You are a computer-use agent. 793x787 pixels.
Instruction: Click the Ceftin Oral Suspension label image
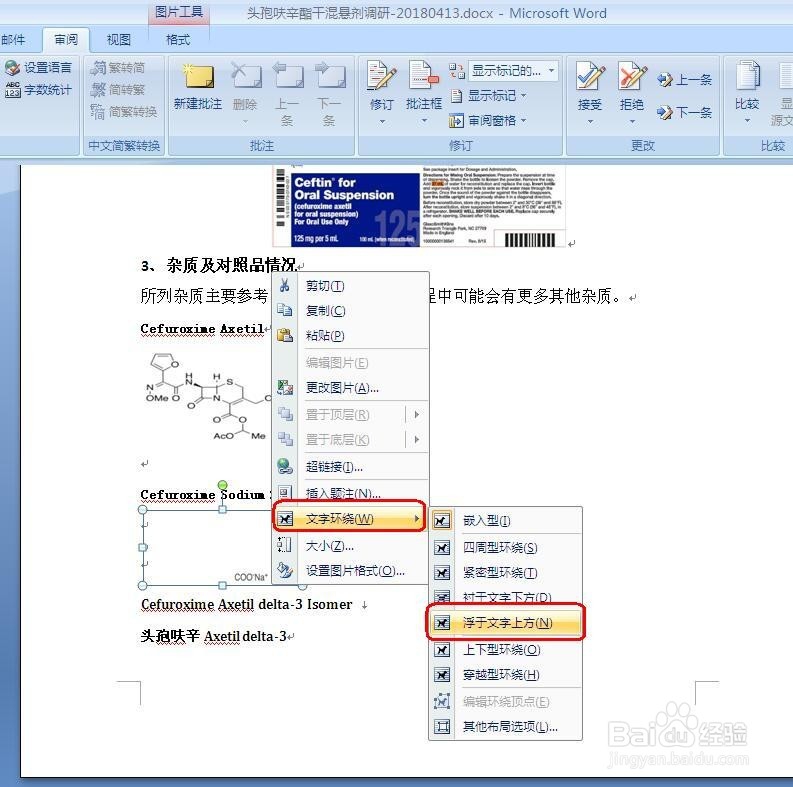(x=419, y=206)
